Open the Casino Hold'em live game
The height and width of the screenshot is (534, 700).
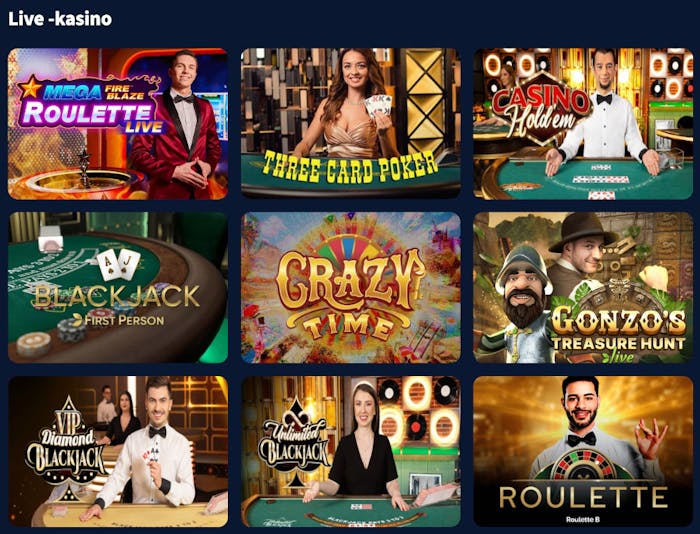click(x=583, y=124)
